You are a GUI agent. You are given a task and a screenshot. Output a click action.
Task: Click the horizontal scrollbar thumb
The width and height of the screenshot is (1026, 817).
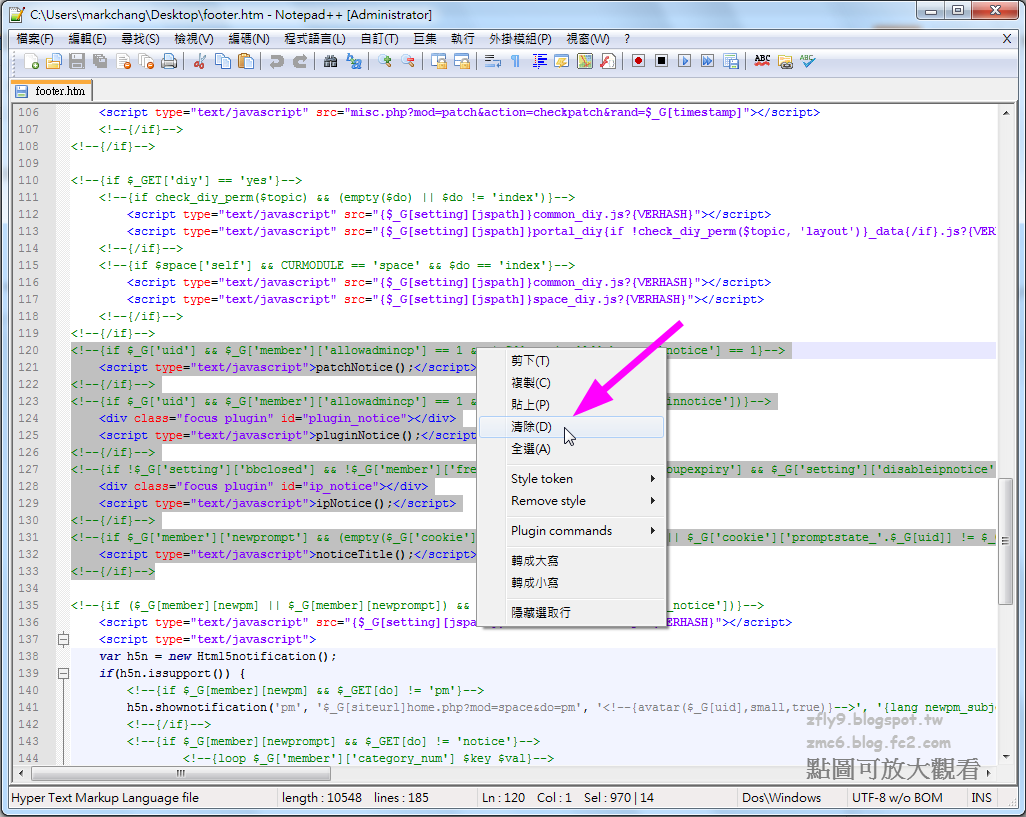click(x=181, y=773)
